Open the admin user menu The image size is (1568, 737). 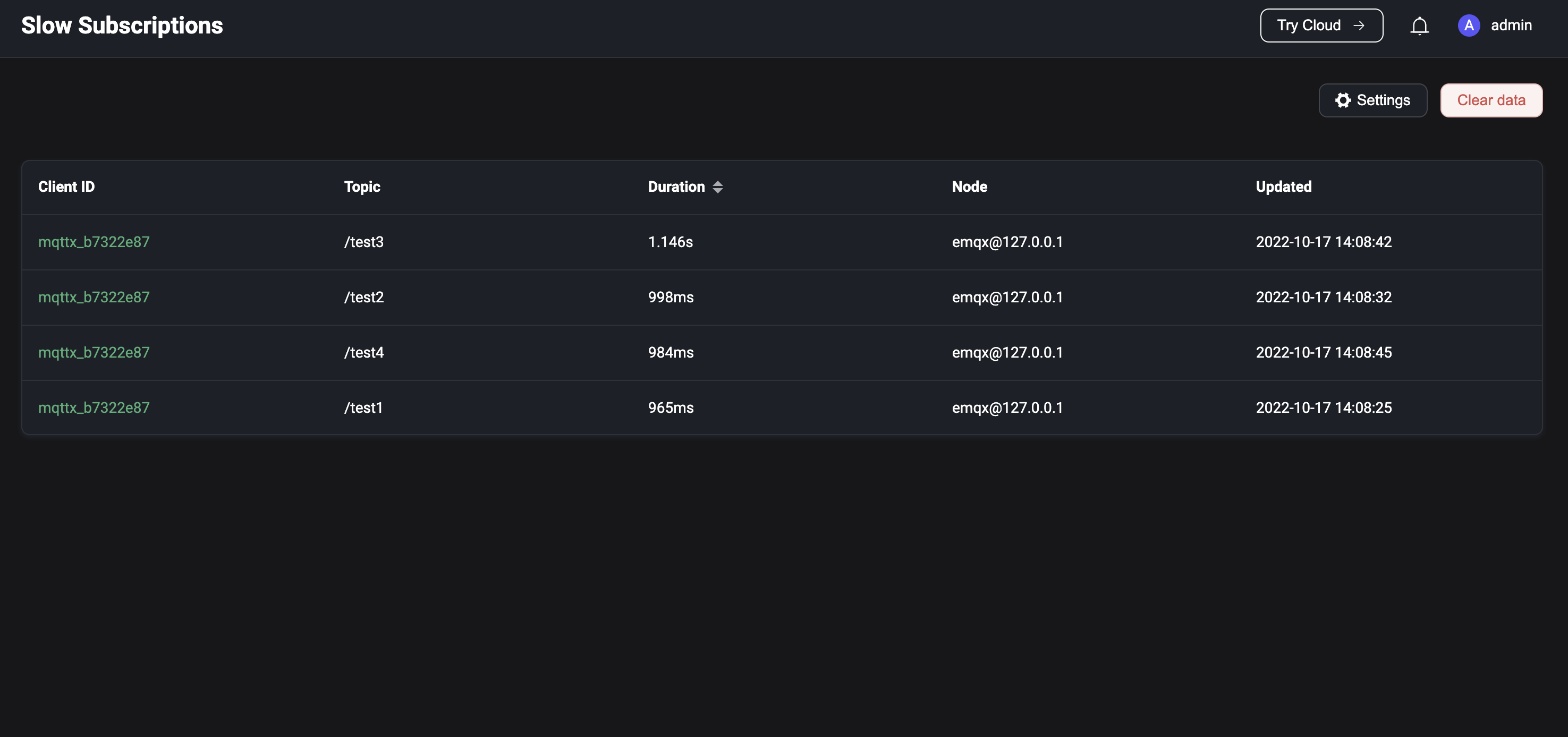(x=1510, y=26)
